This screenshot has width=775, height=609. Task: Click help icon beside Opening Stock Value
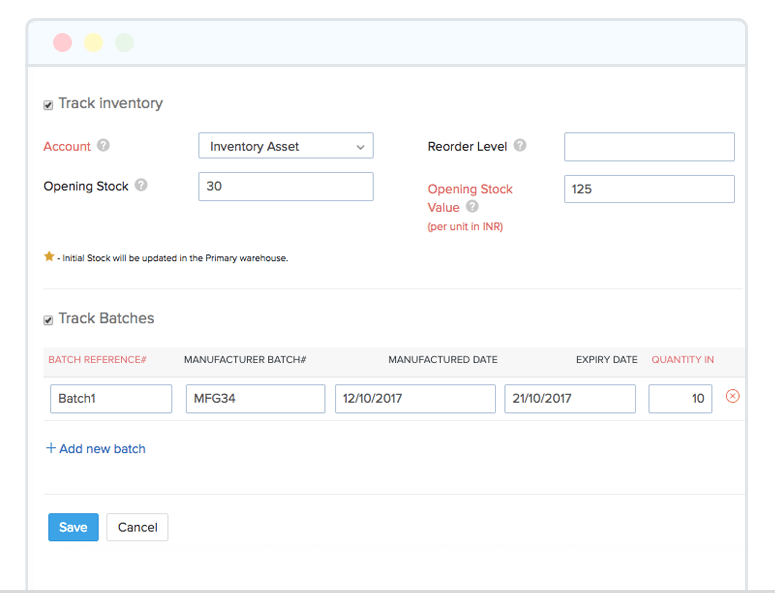pos(472,207)
